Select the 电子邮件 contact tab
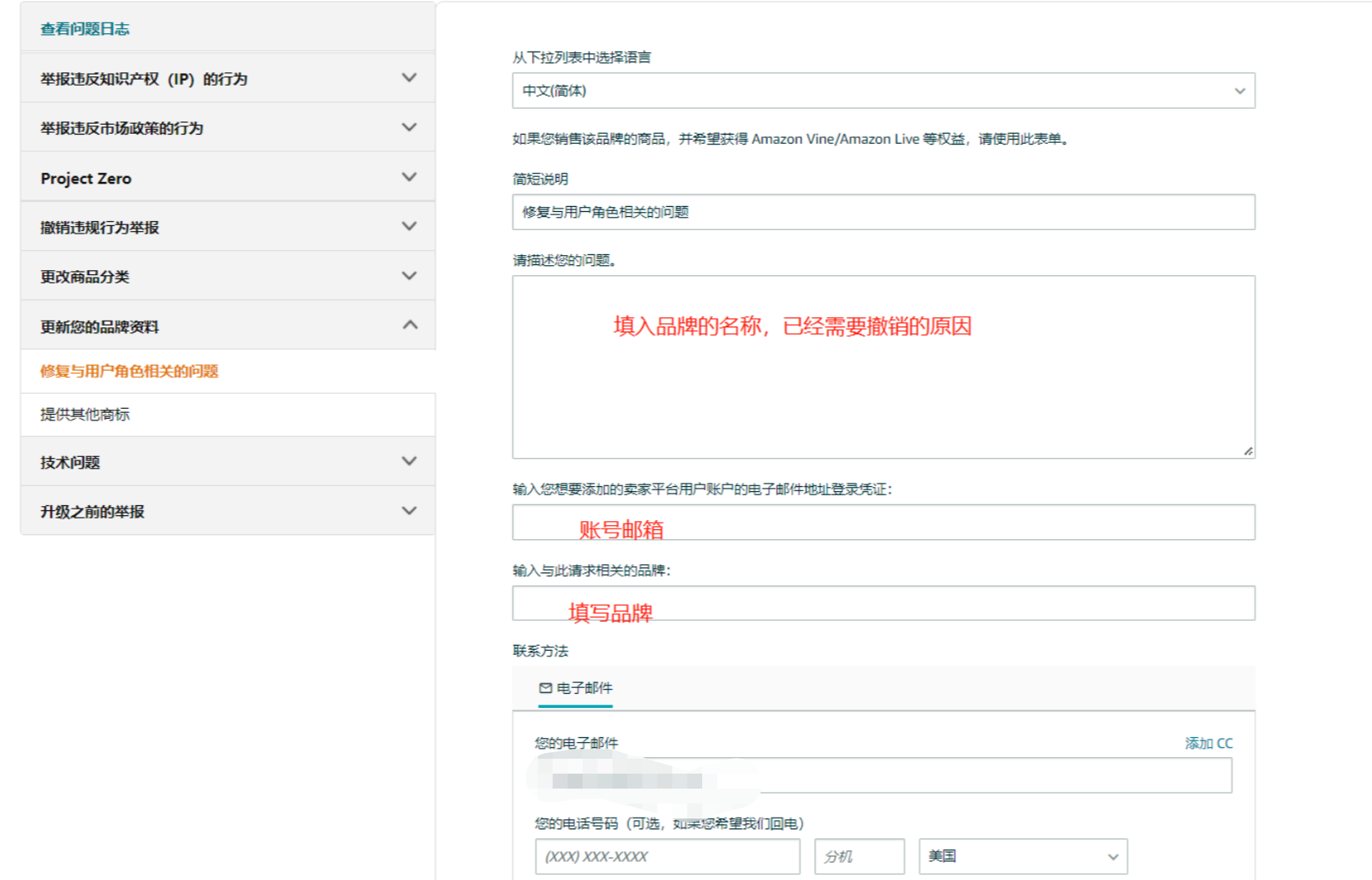Viewport: 1372px width, 880px height. [576, 688]
